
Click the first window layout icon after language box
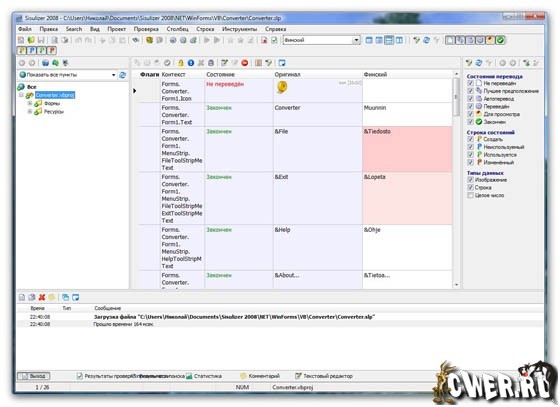tap(369, 40)
